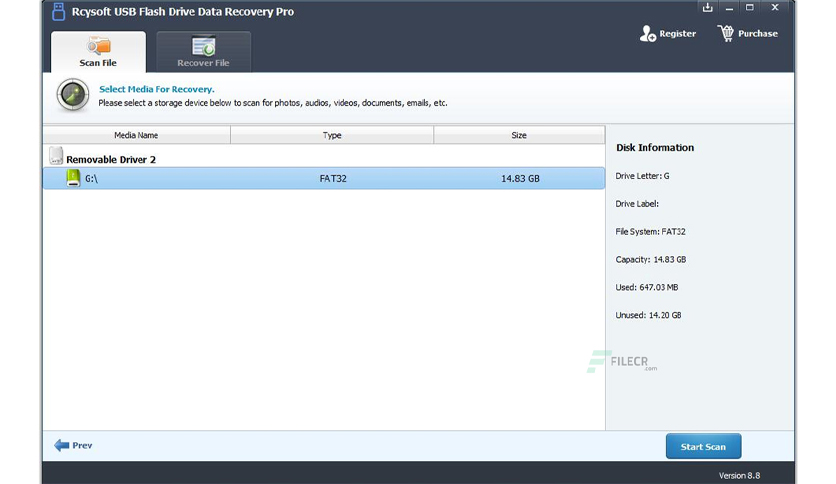Click the Select Media For Recovery heading
This screenshot has width=836, height=484.
tap(157, 89)
